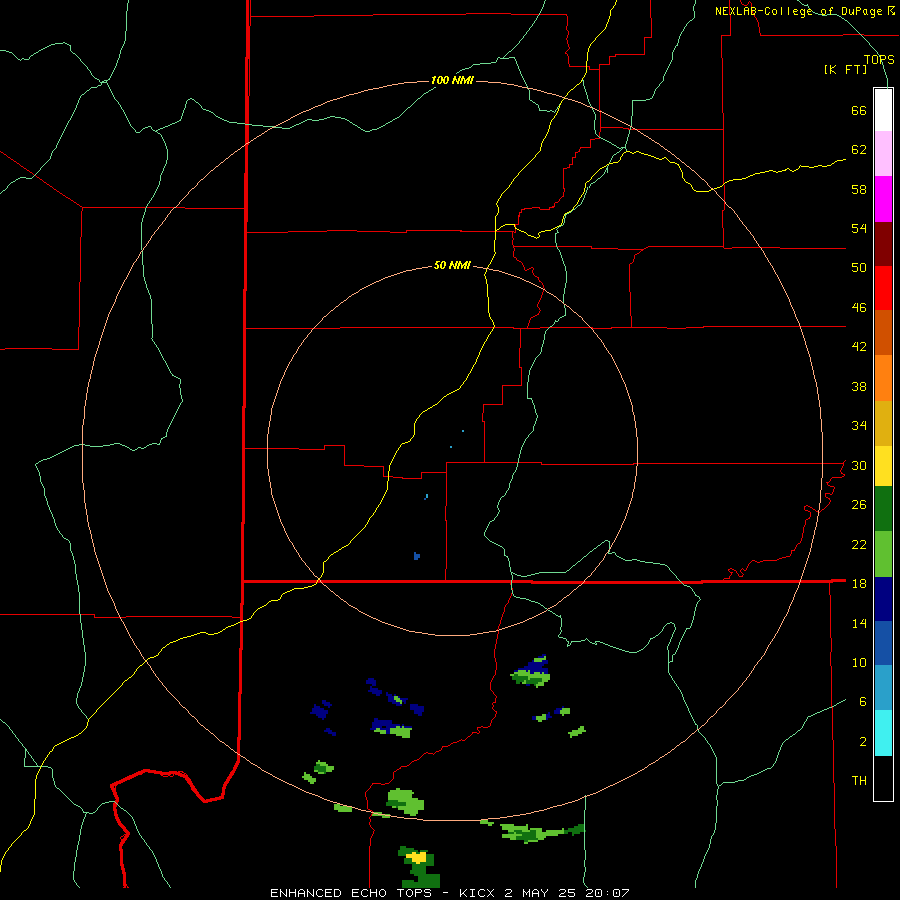Click the legend value "14"

pos(859,623)
